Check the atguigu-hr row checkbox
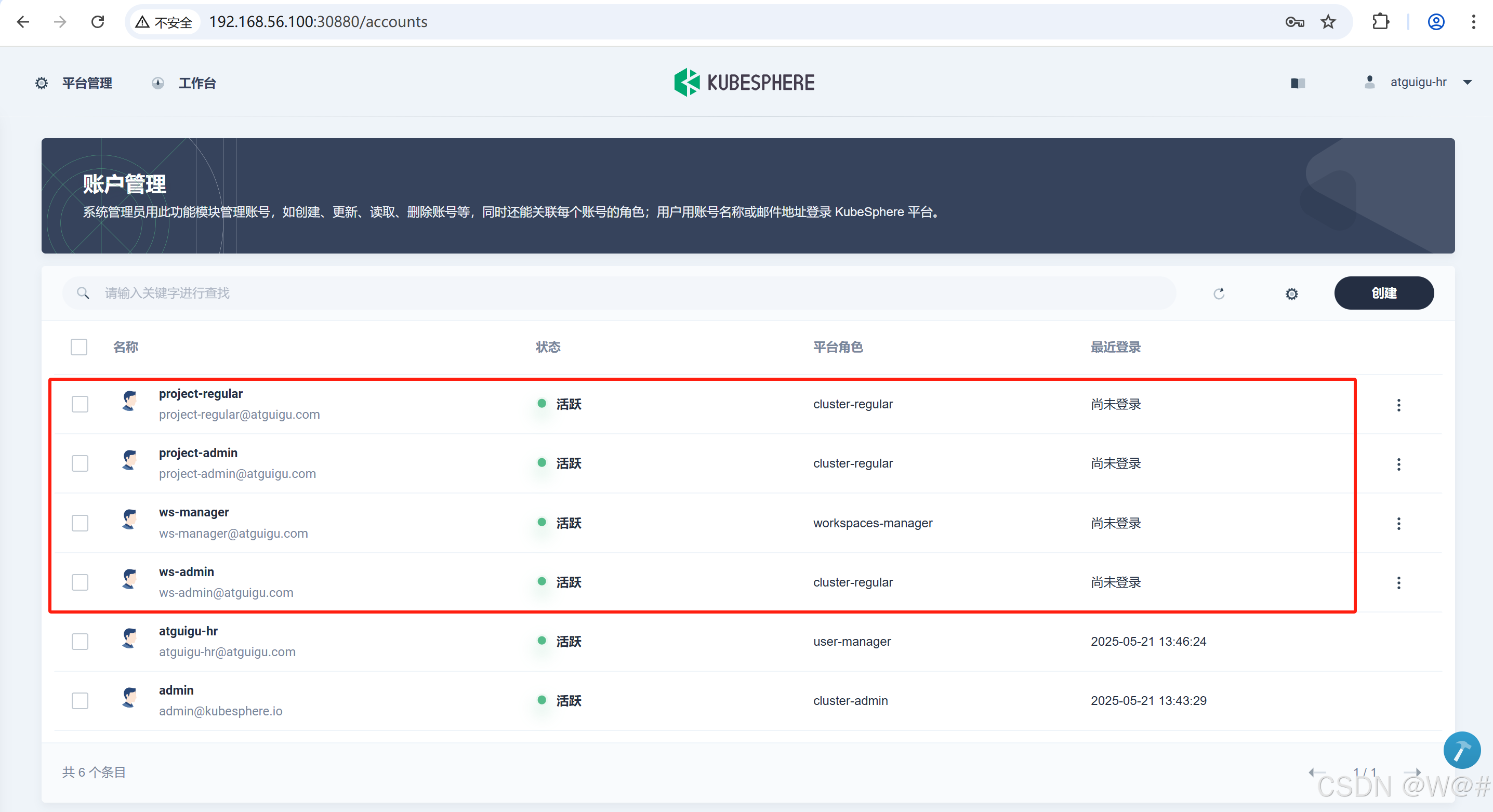This screenshot has width=1493, height=812. 80,641
